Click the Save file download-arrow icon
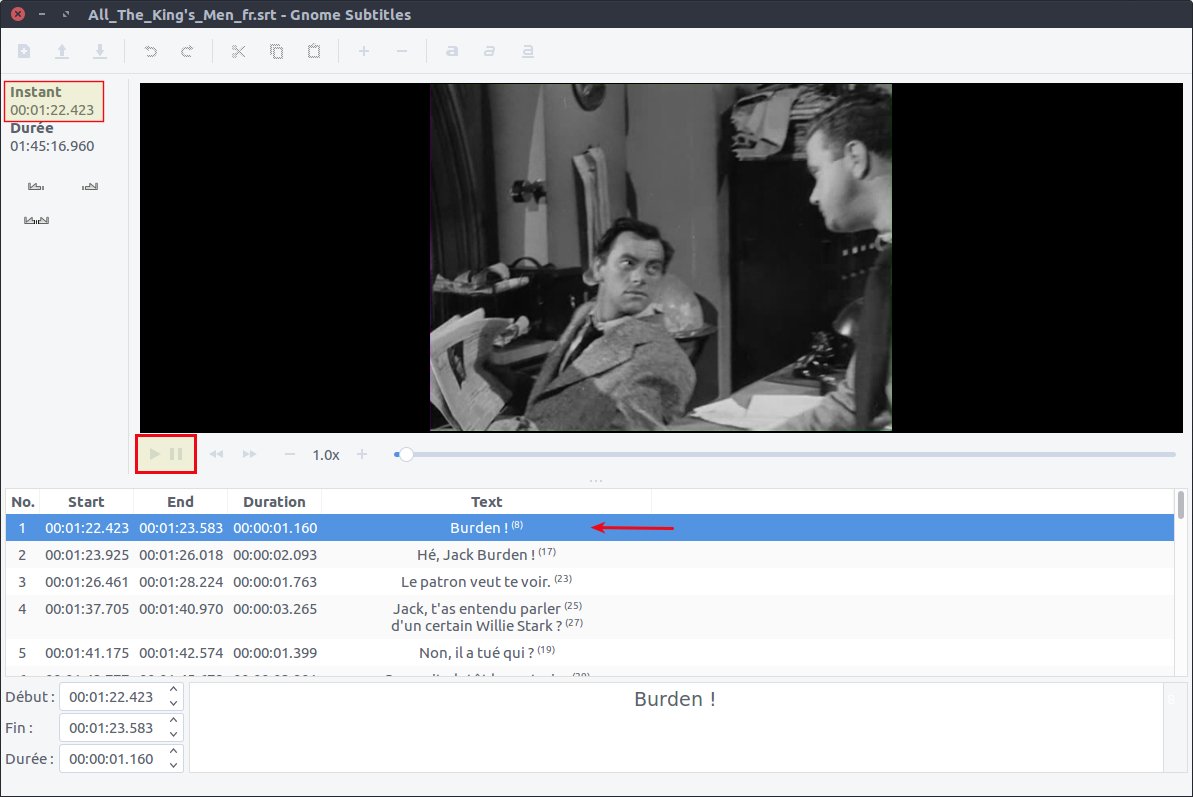1193x797 pixels. [100, 51]
